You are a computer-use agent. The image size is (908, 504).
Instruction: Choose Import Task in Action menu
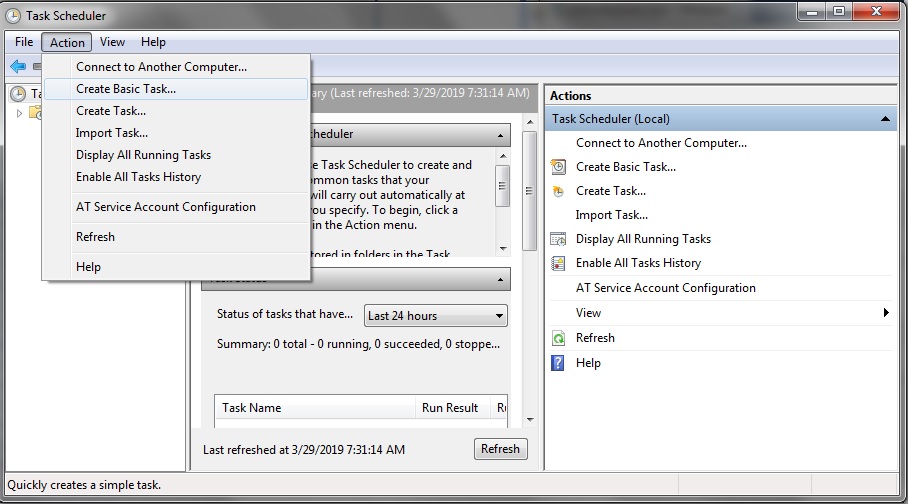pos(176,133)
